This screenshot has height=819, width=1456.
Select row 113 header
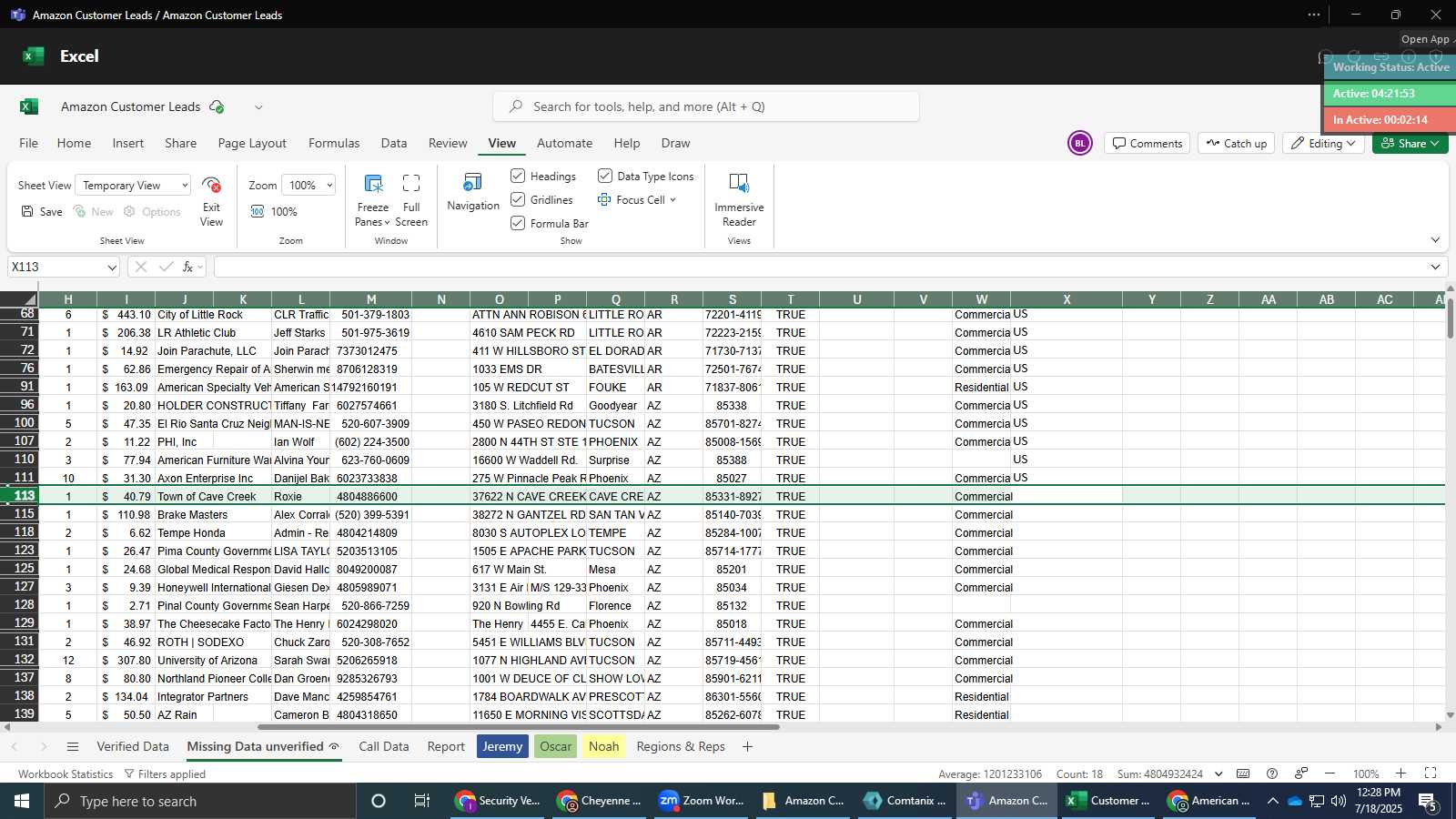tap(19, 496)
